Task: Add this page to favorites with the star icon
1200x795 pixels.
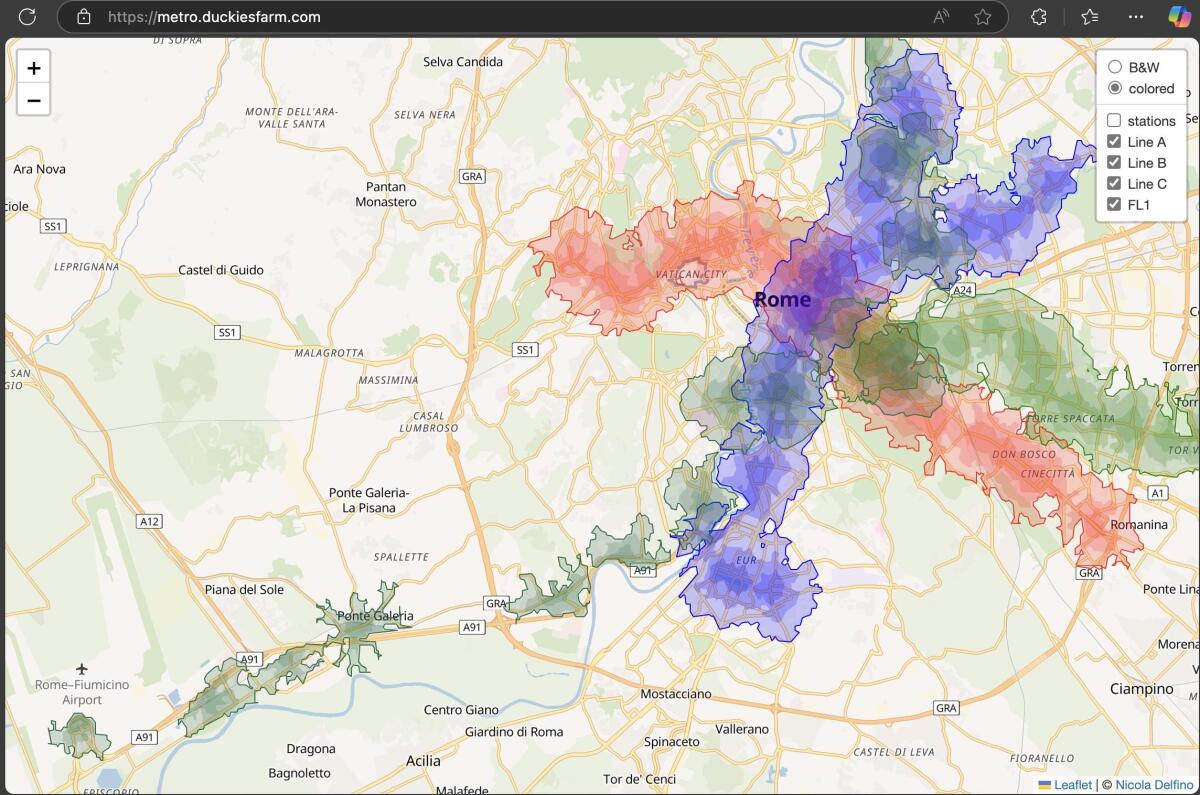Action: (983, 17)
